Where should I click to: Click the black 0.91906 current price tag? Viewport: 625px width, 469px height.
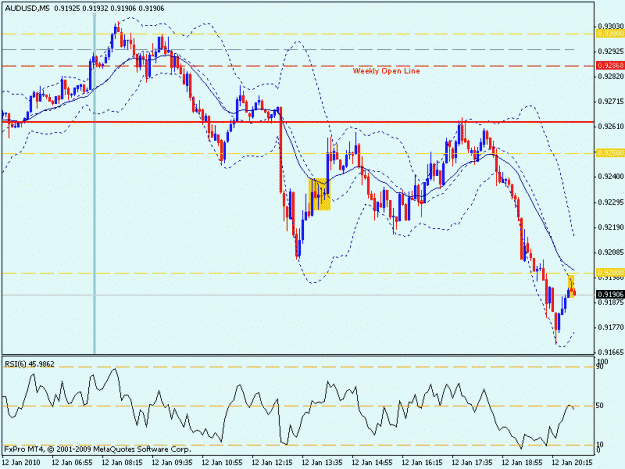click(610, 294)
